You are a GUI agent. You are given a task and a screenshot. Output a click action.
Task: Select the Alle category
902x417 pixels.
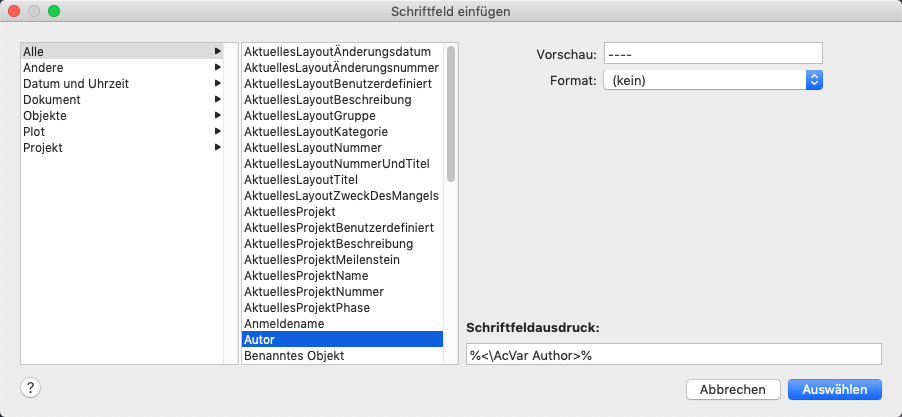34,51
